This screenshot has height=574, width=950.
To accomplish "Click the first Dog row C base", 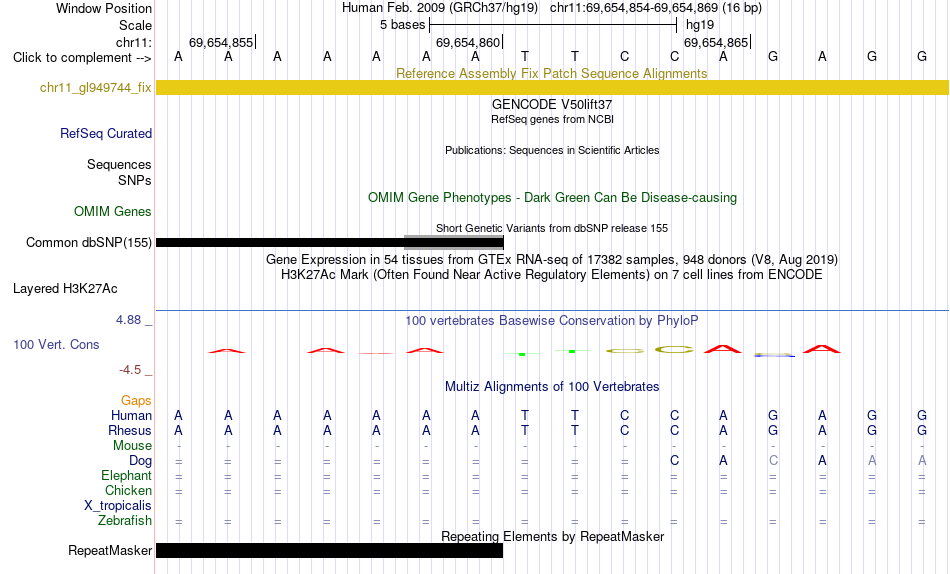I will (x=674, y=461).
